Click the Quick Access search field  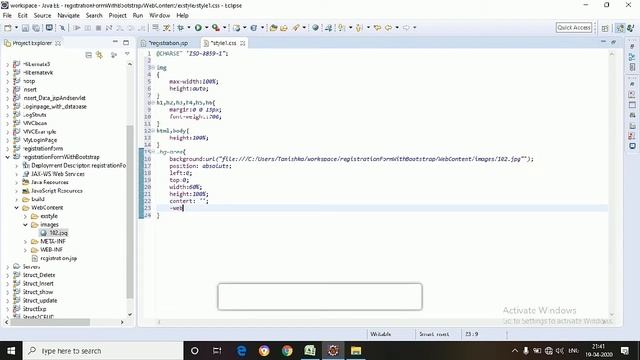tap(573, 27)
